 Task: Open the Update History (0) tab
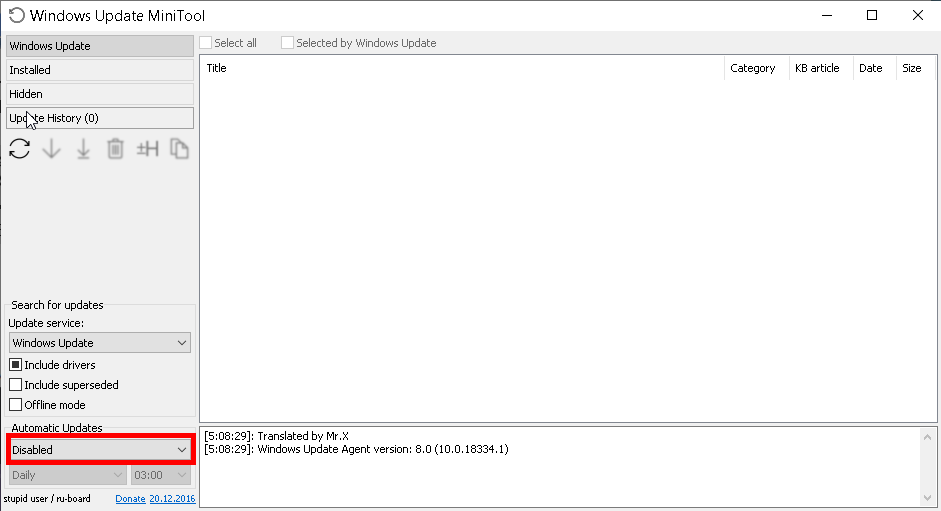click(x=100, y=118)
